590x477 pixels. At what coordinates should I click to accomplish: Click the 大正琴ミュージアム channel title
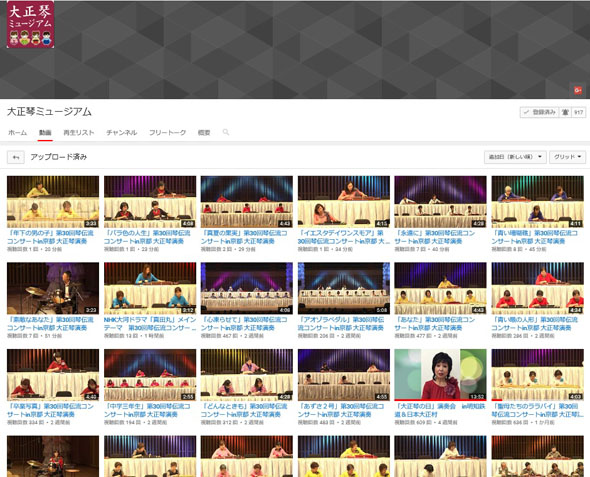click(49, 112)
